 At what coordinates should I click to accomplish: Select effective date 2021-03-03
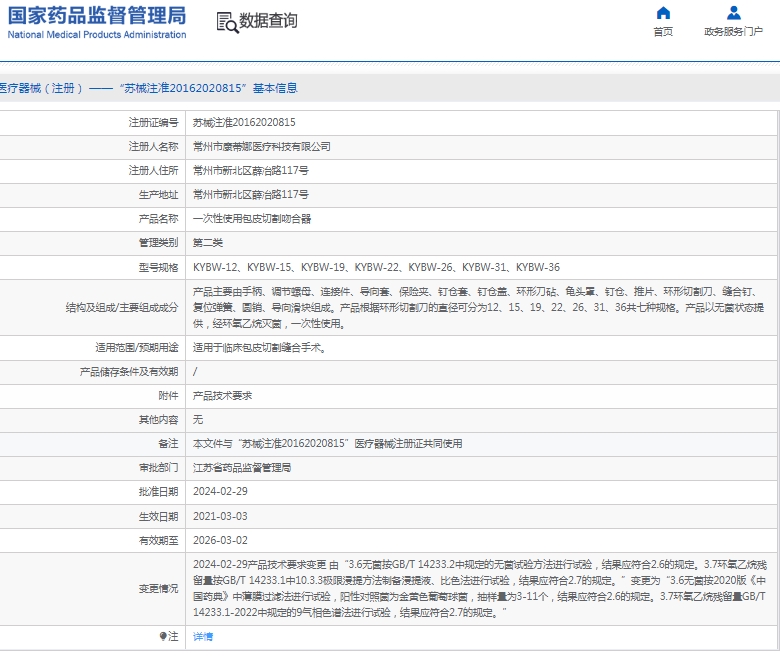coord(220,516)
